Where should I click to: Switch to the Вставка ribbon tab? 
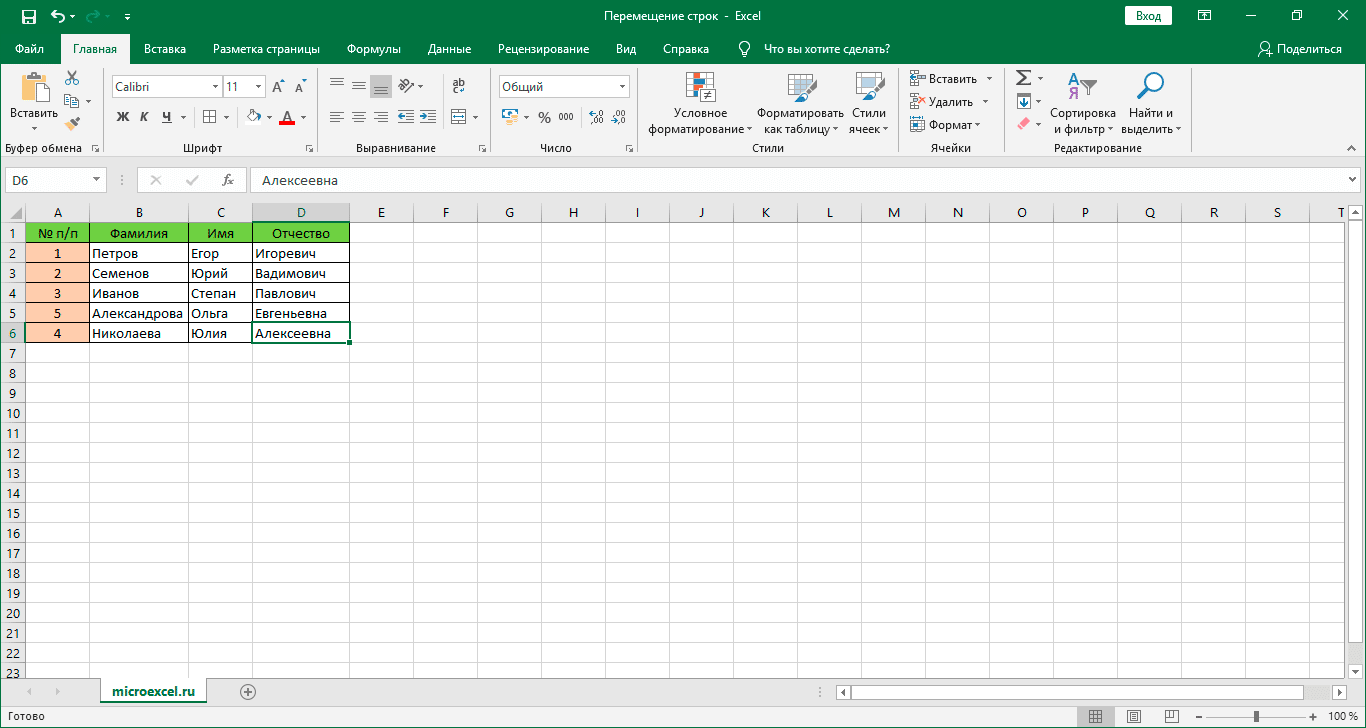tap(164, 48)
